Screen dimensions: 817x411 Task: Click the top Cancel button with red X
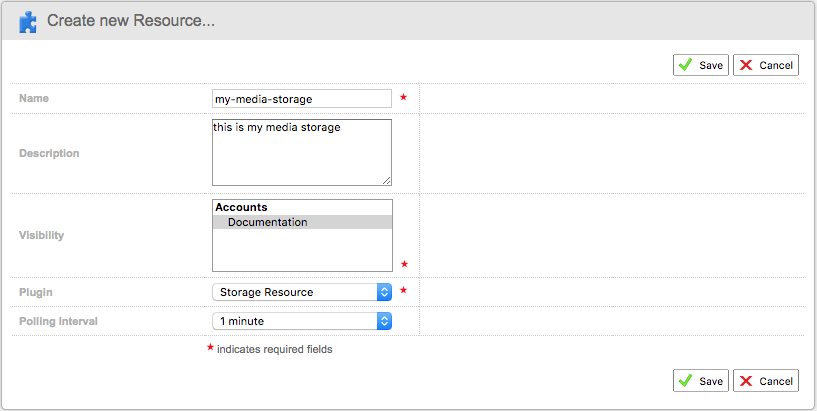(765, 65)
